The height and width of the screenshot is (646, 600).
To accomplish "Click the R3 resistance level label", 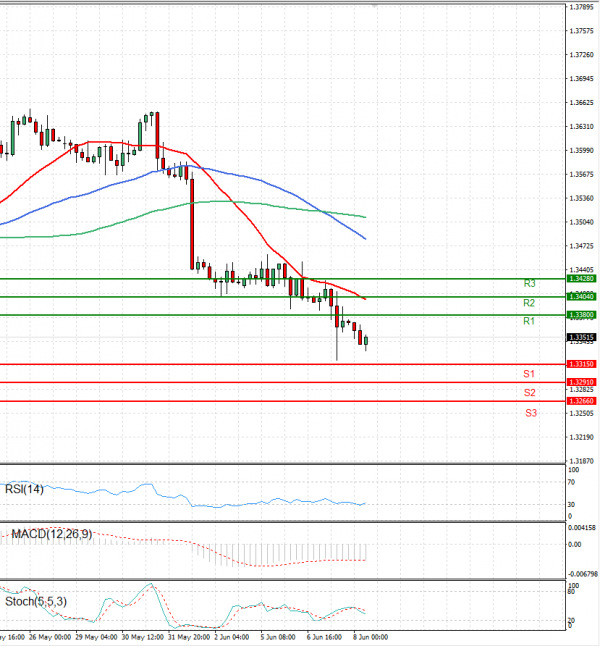I will (x=529, y=284).
